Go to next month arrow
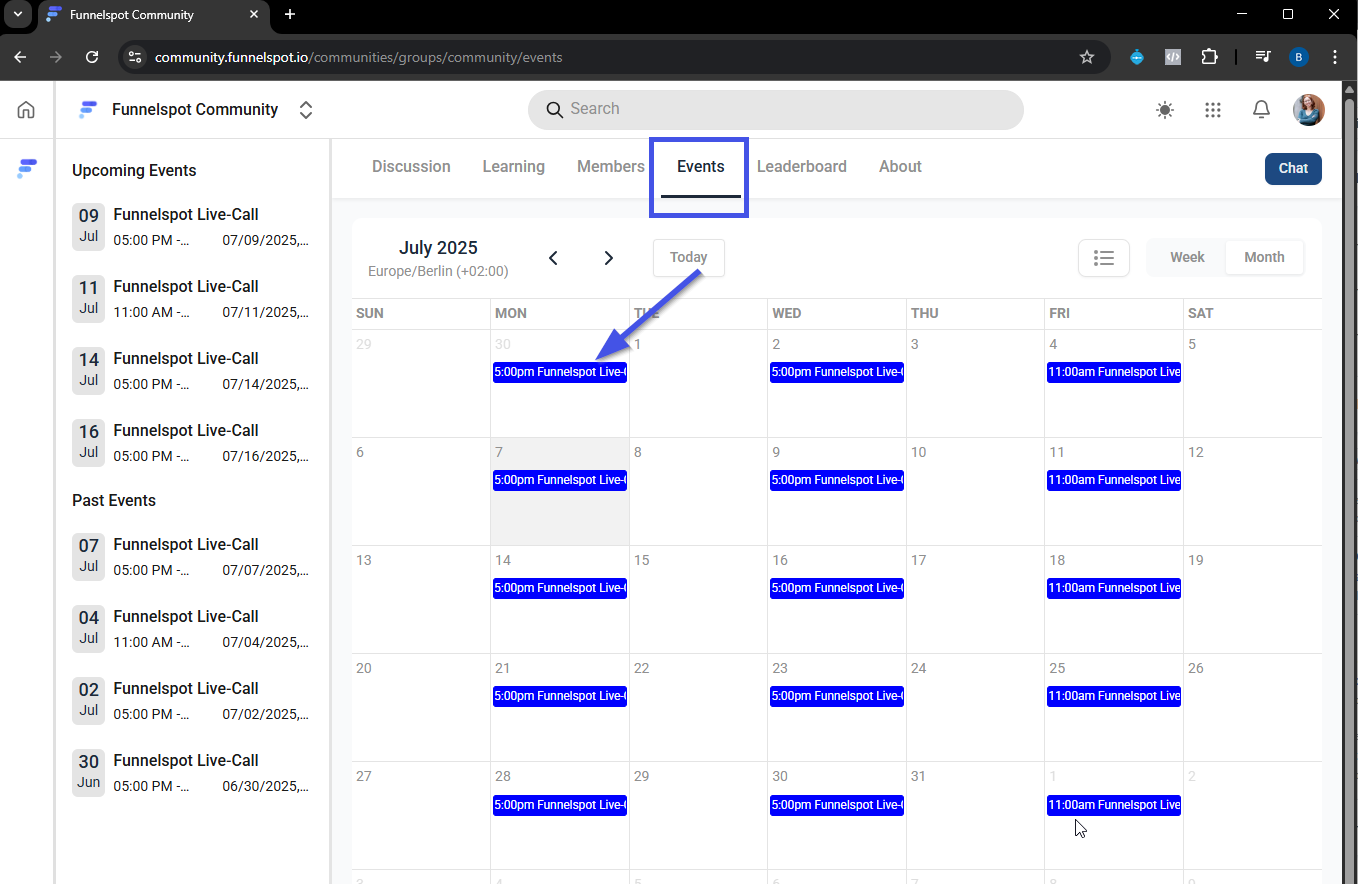This screenshot has width=1358, height=884. (x=608, y=258)
